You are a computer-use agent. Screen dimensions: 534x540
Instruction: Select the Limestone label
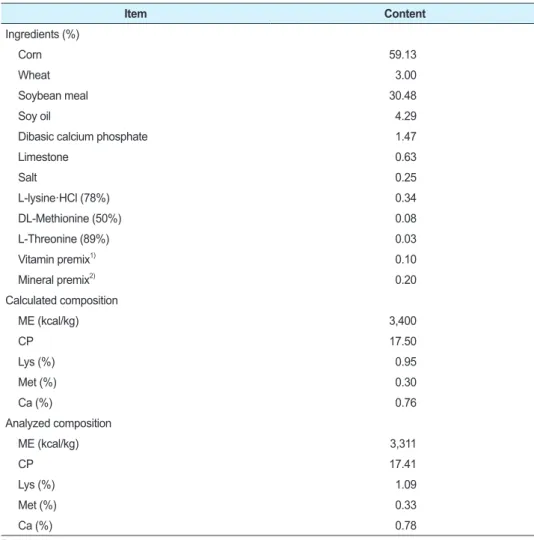pos(43,157)
